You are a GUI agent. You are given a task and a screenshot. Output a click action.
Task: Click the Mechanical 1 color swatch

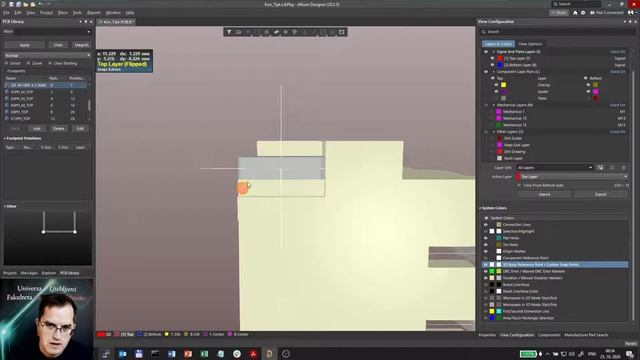(499, 111)
